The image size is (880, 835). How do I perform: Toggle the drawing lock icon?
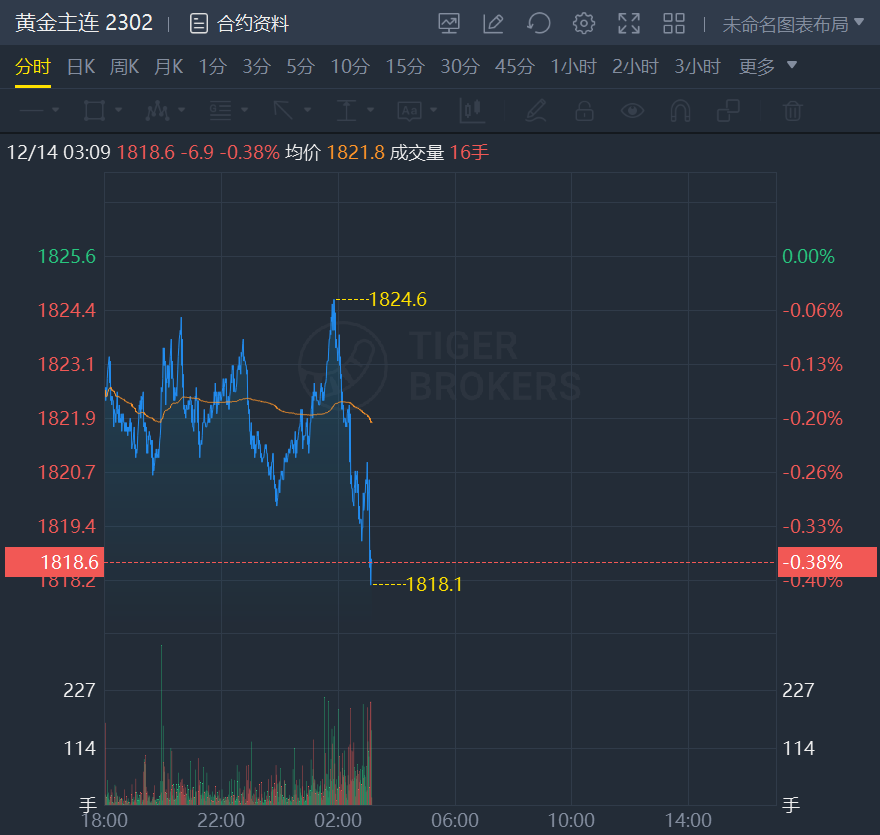(x=584, y=110)
